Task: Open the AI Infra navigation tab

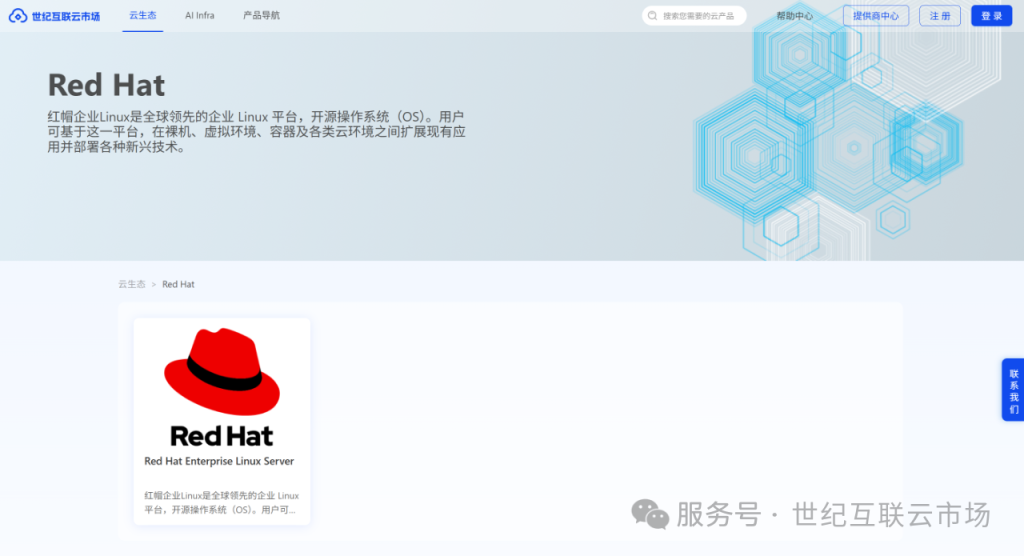Action: tap(199, 16)
